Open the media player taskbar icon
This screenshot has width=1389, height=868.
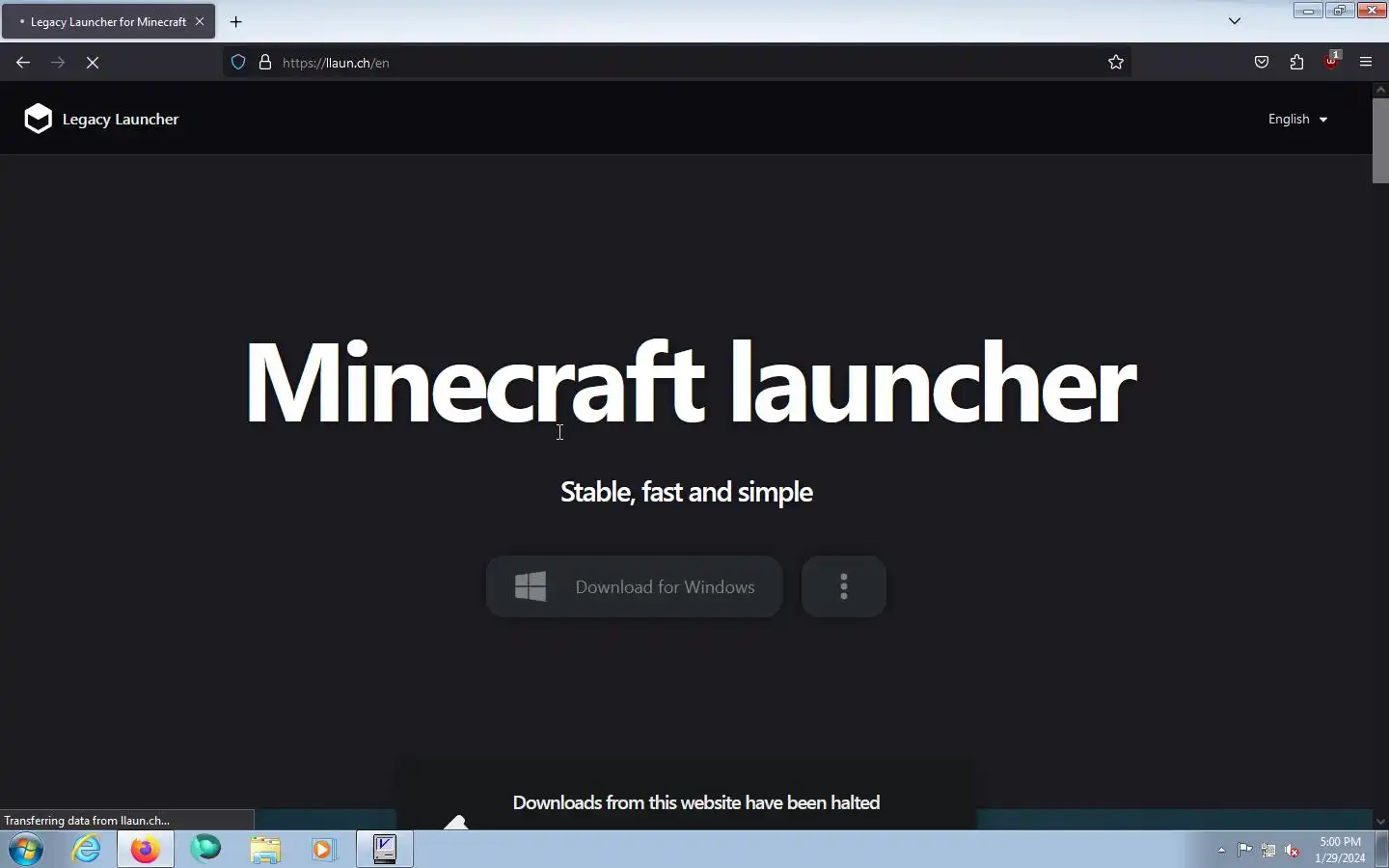[x=324, y=850]
